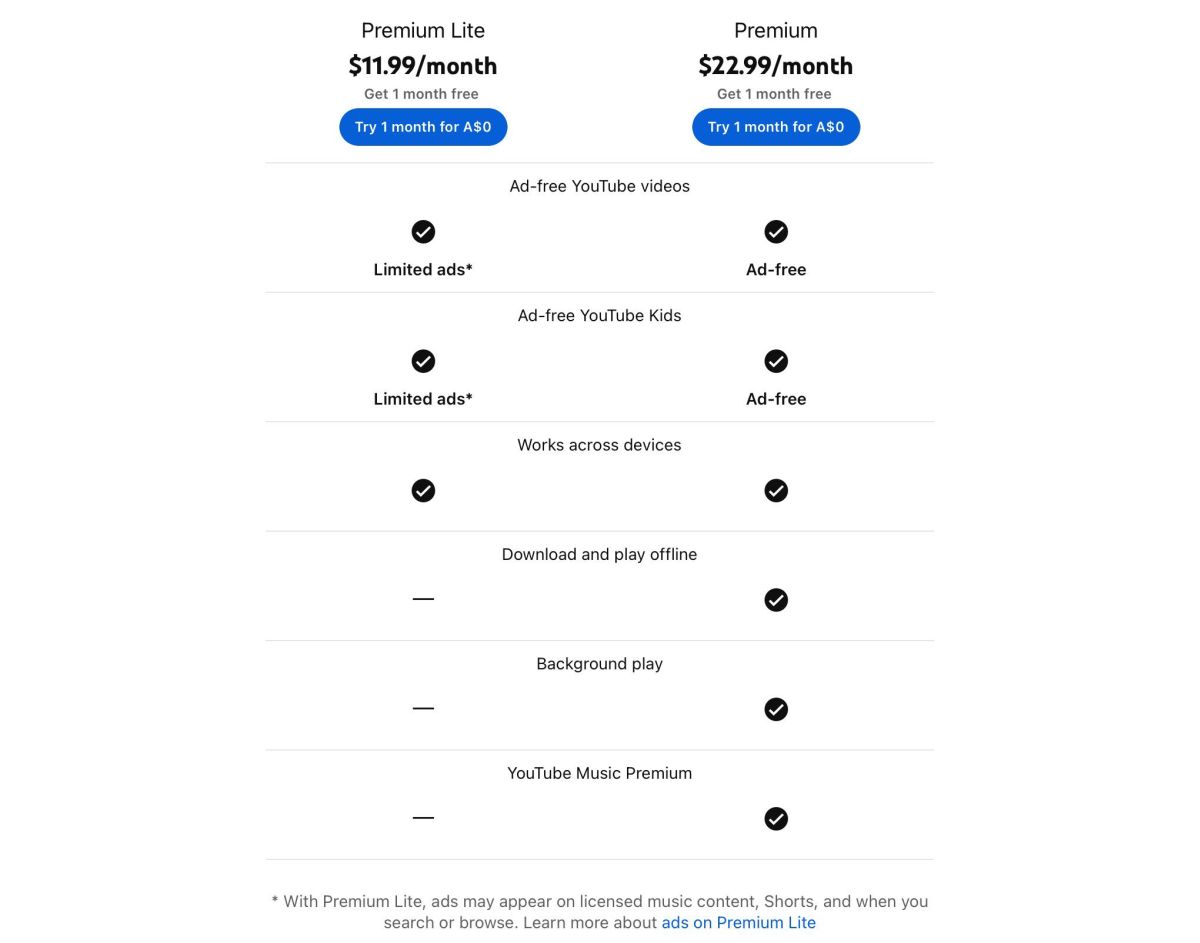1200x943 pixels.
Task: Select the Premium checkmark for YouTube Kids
Action: point(776,361)
